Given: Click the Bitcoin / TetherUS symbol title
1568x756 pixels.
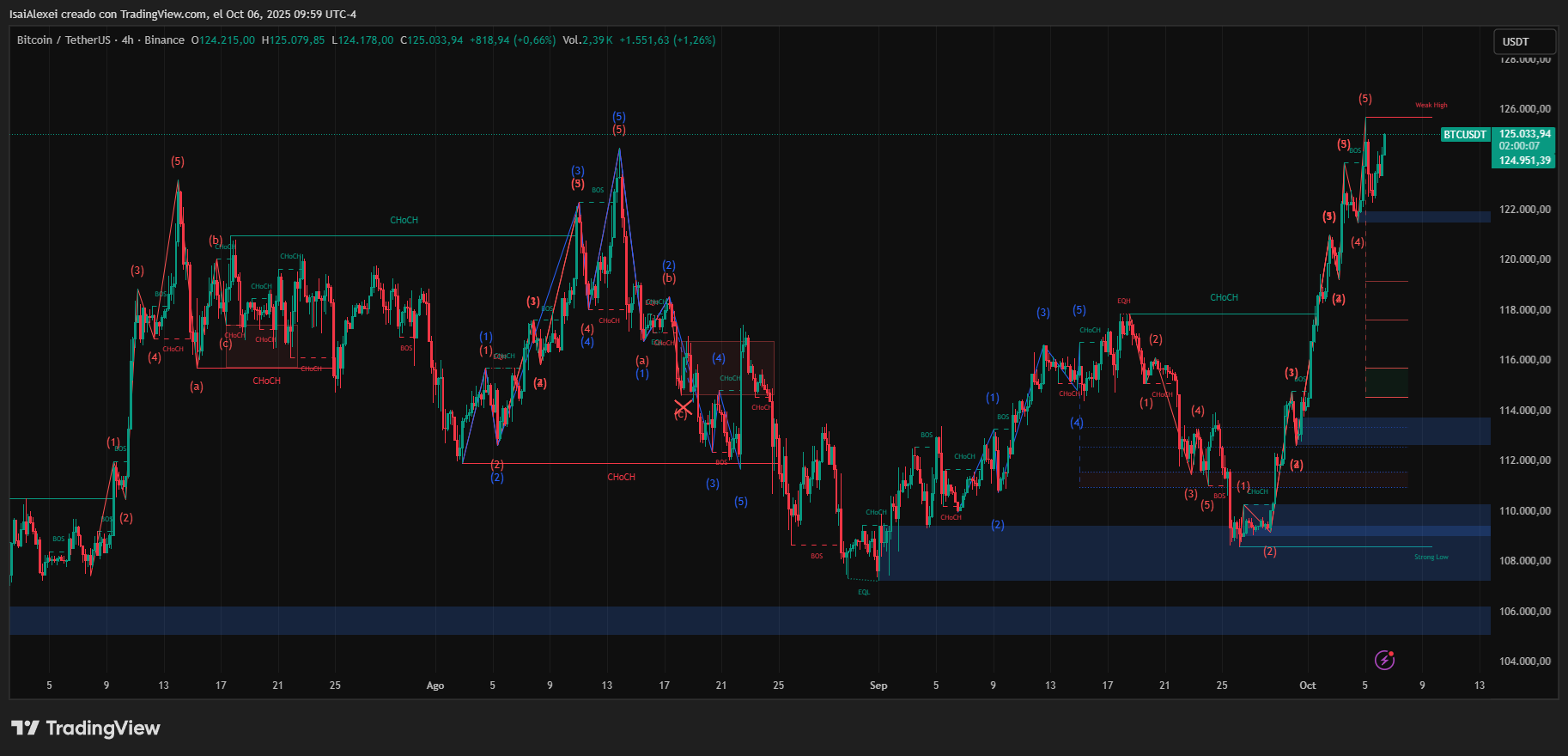Looking at the screenshot, I should click(x=64, y=40).
